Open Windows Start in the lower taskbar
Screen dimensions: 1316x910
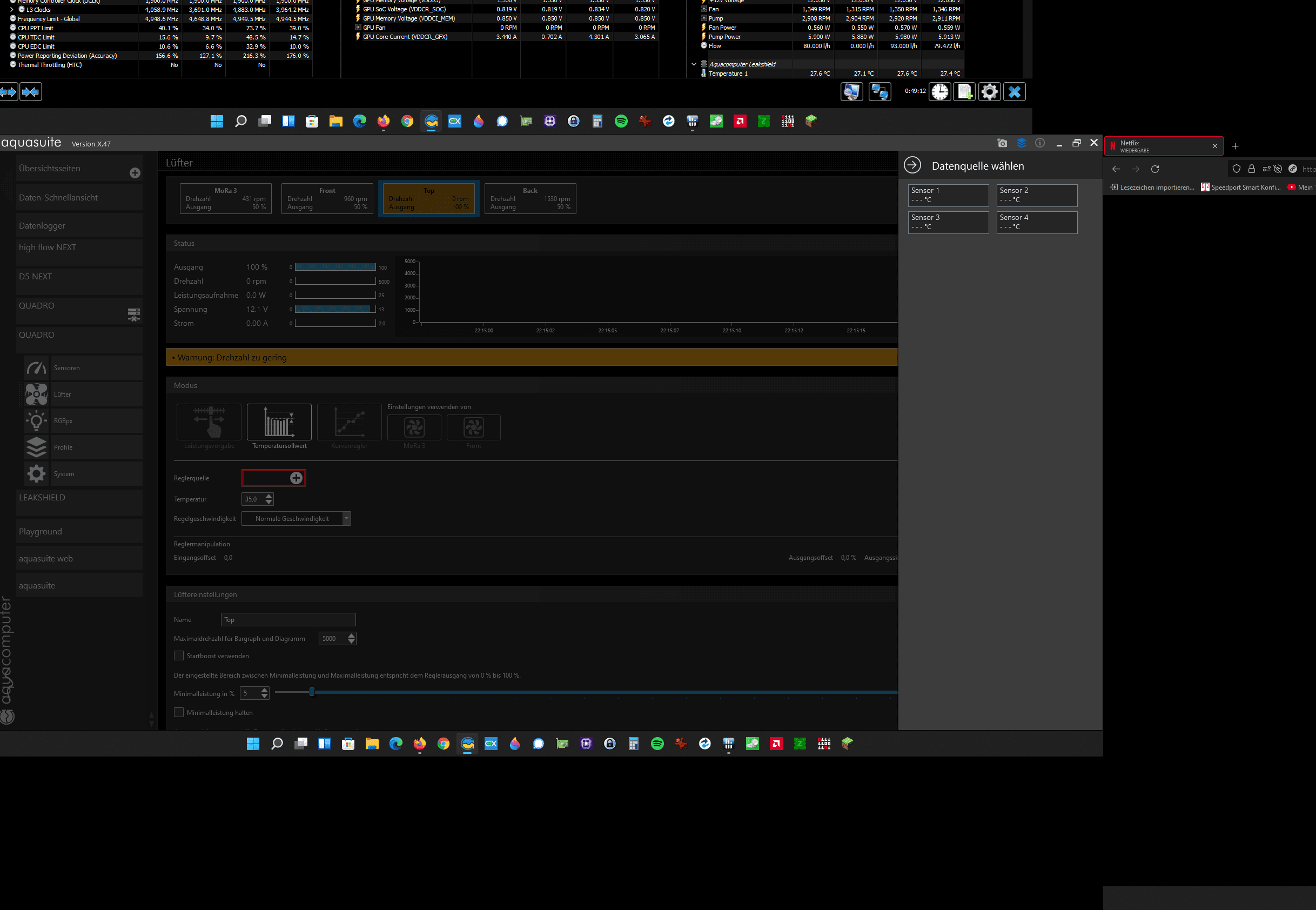(253, 743)
